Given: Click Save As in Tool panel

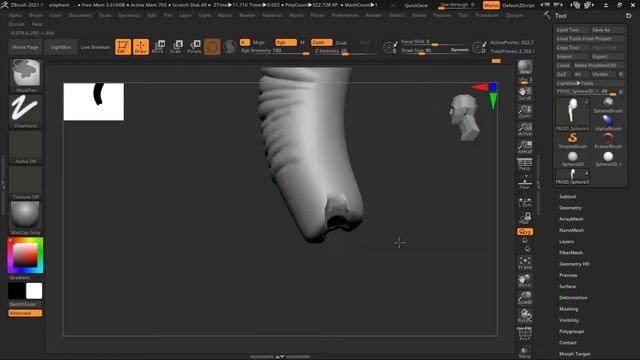Looking at the screenshot, I should (607, 30).
